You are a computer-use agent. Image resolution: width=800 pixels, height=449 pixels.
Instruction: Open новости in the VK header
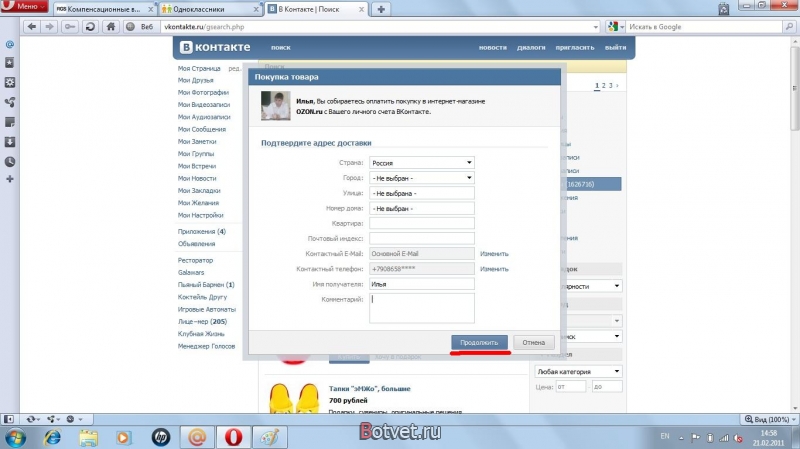pos(492,47)
